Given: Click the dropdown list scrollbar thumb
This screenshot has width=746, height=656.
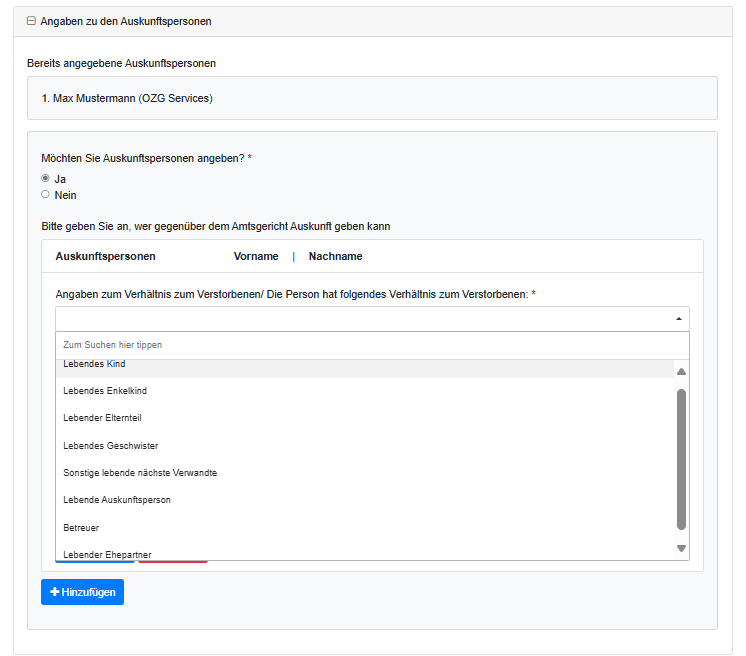Looking at the screenshot, I should pyautogui.click(x=681, y=458).
